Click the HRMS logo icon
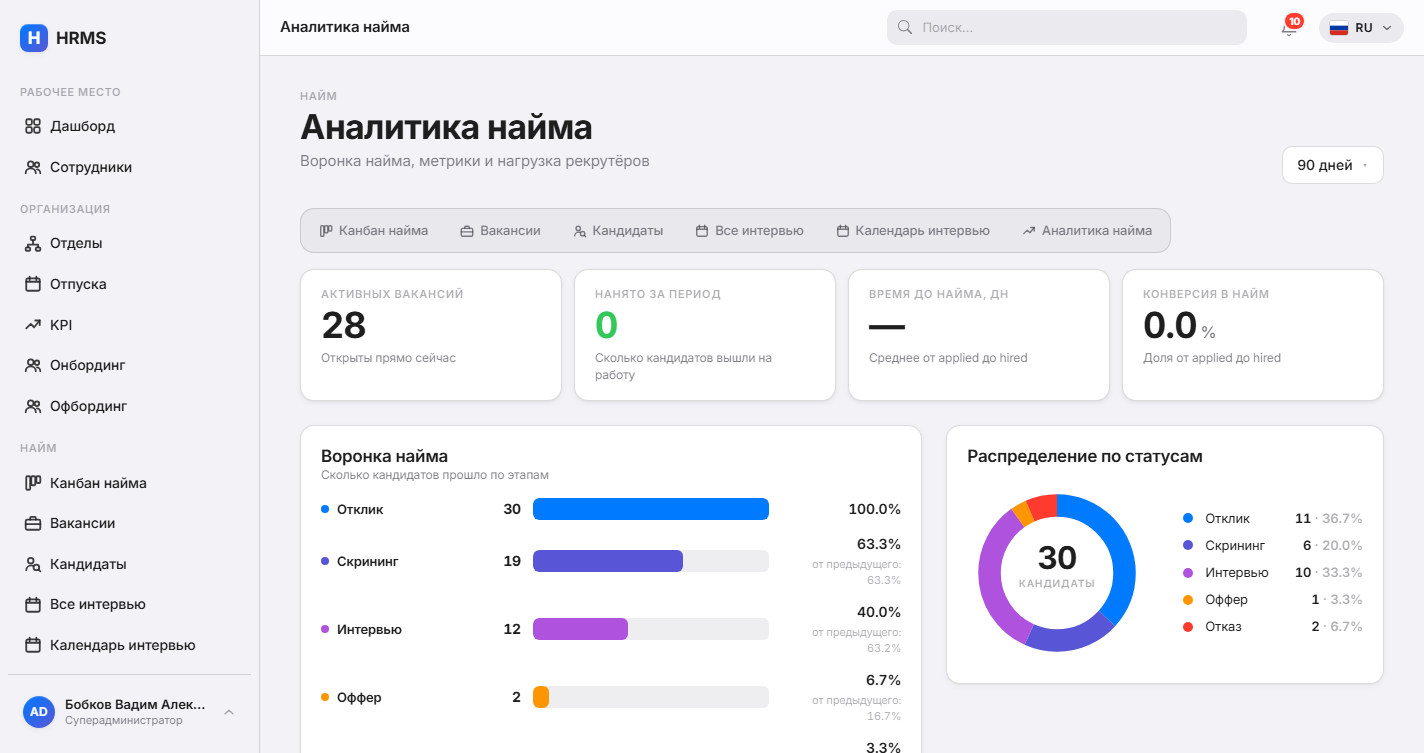Image resolution: width=1424 pixels, height=753 pixels. (x=34, y=38)
